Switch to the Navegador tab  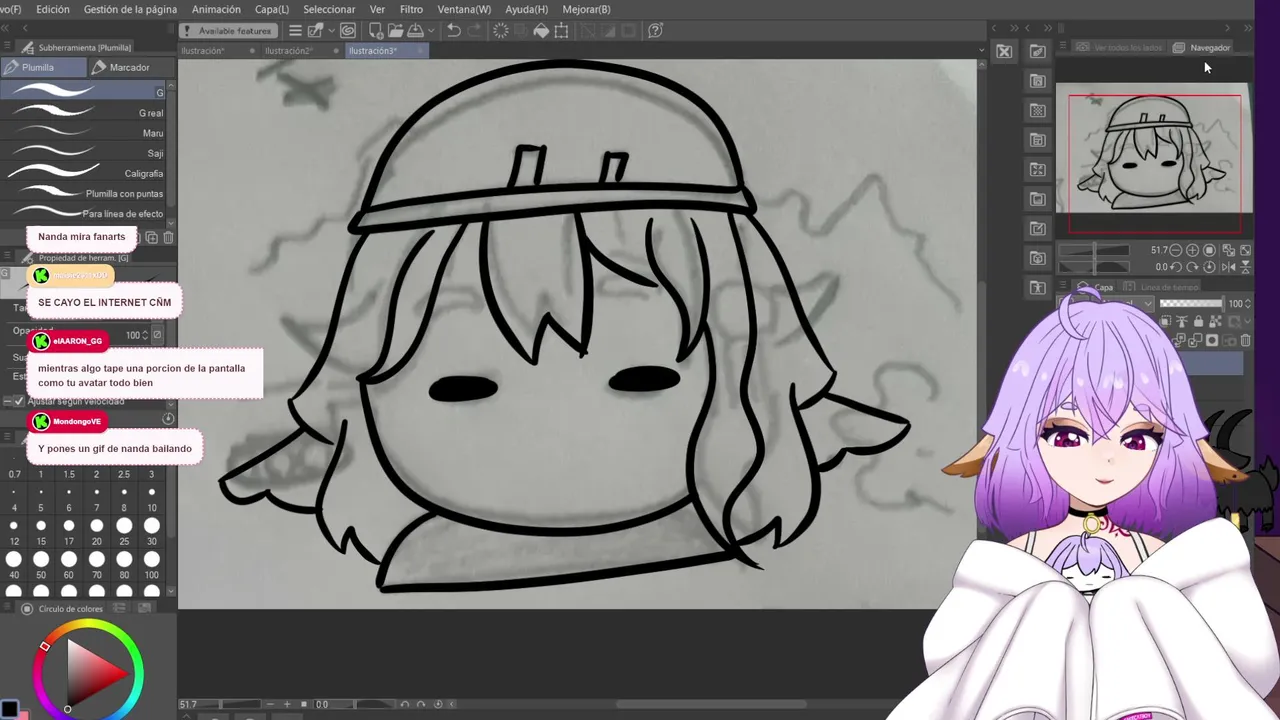point(1201,47)
